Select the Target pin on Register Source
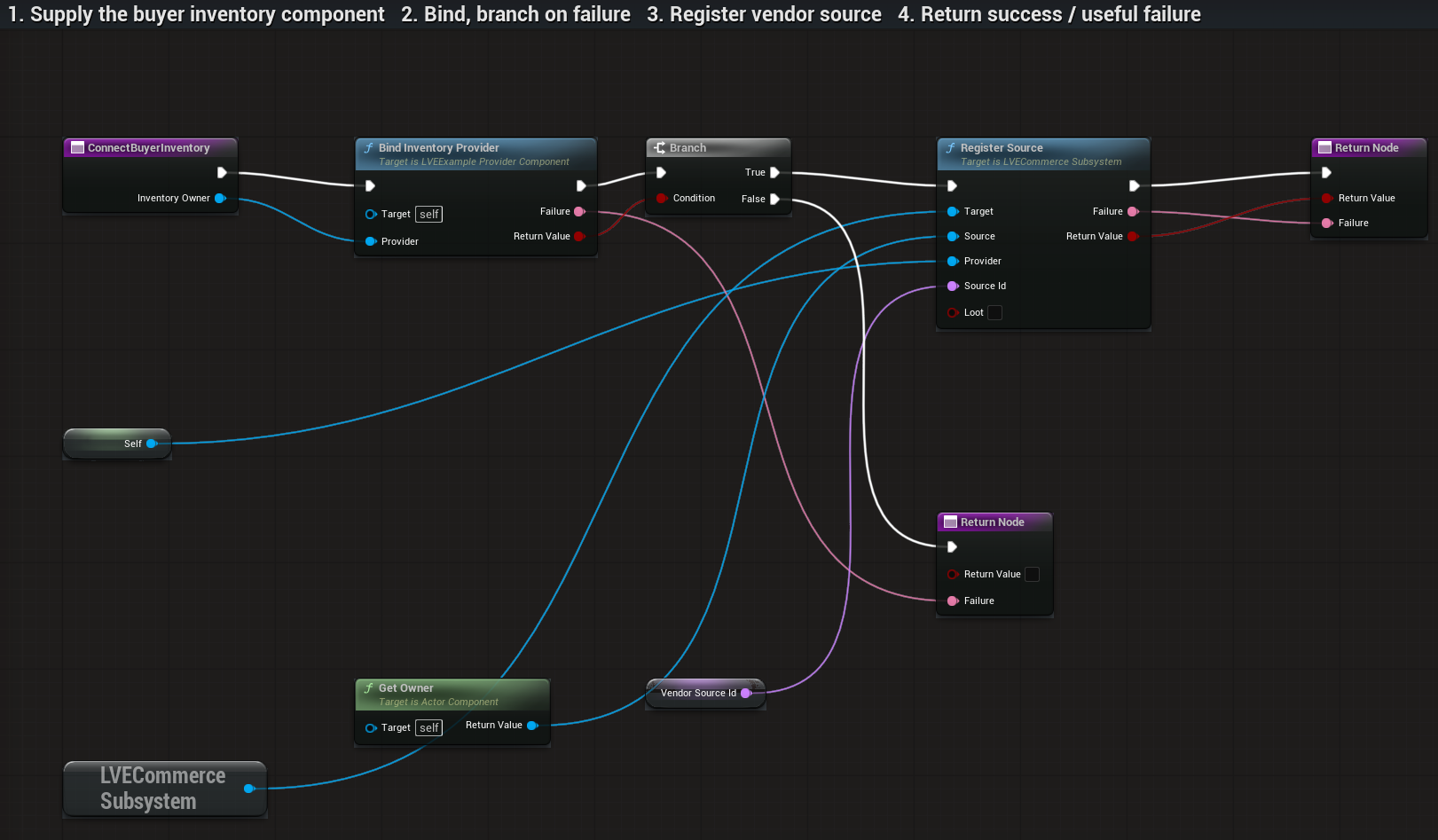 953,212
